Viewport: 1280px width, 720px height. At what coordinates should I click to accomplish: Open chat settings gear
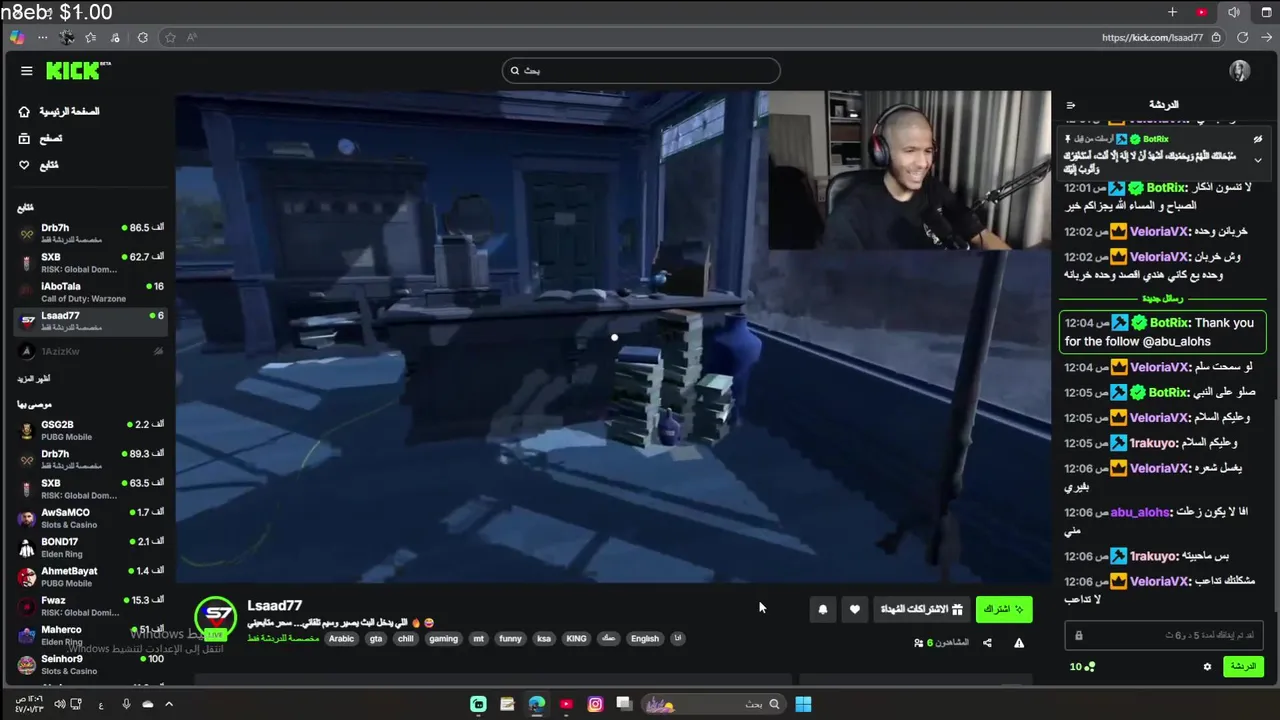[1207, 667]
